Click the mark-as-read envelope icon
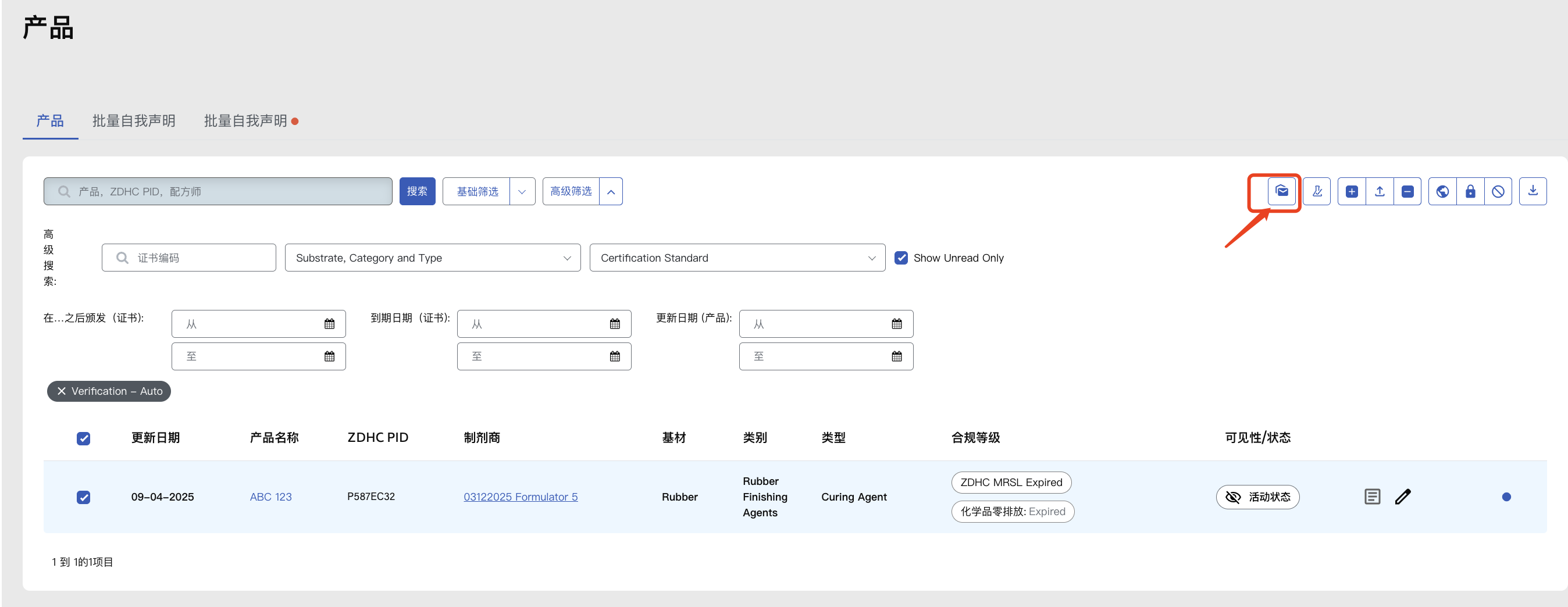The image size is (1568, 607). [x=1281, y=192]
